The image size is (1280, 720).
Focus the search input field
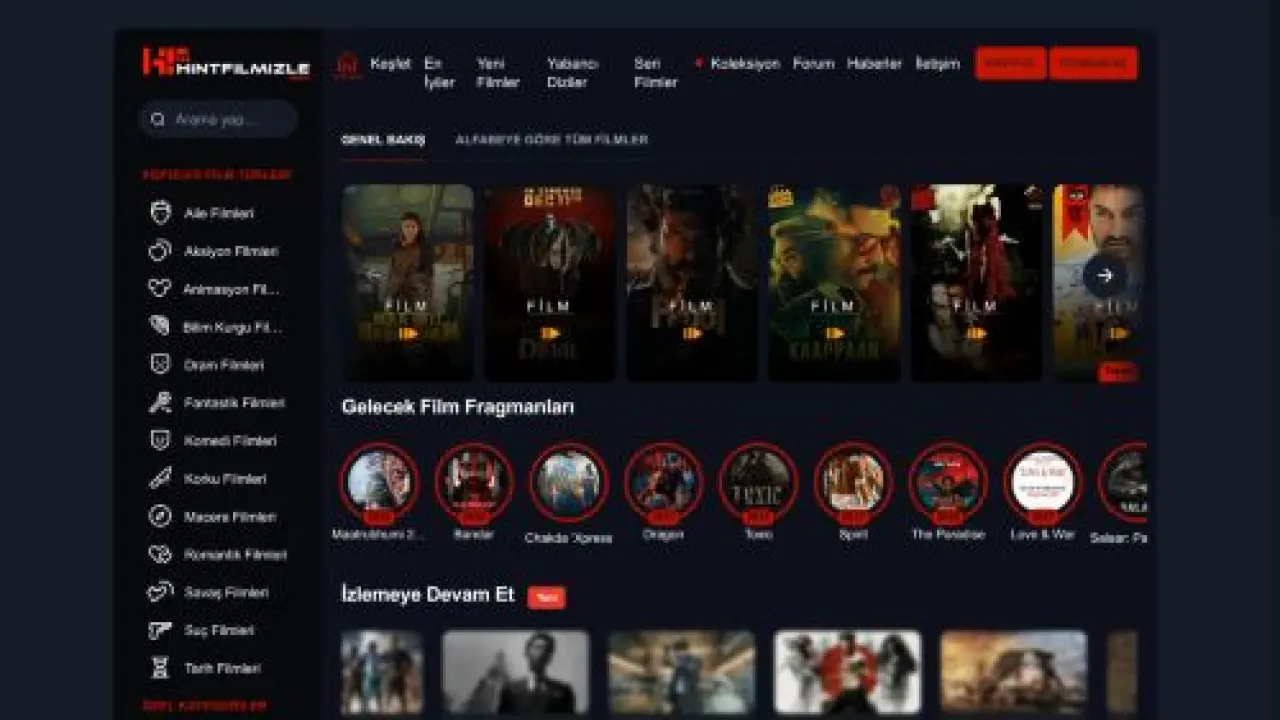pos(218,120)
